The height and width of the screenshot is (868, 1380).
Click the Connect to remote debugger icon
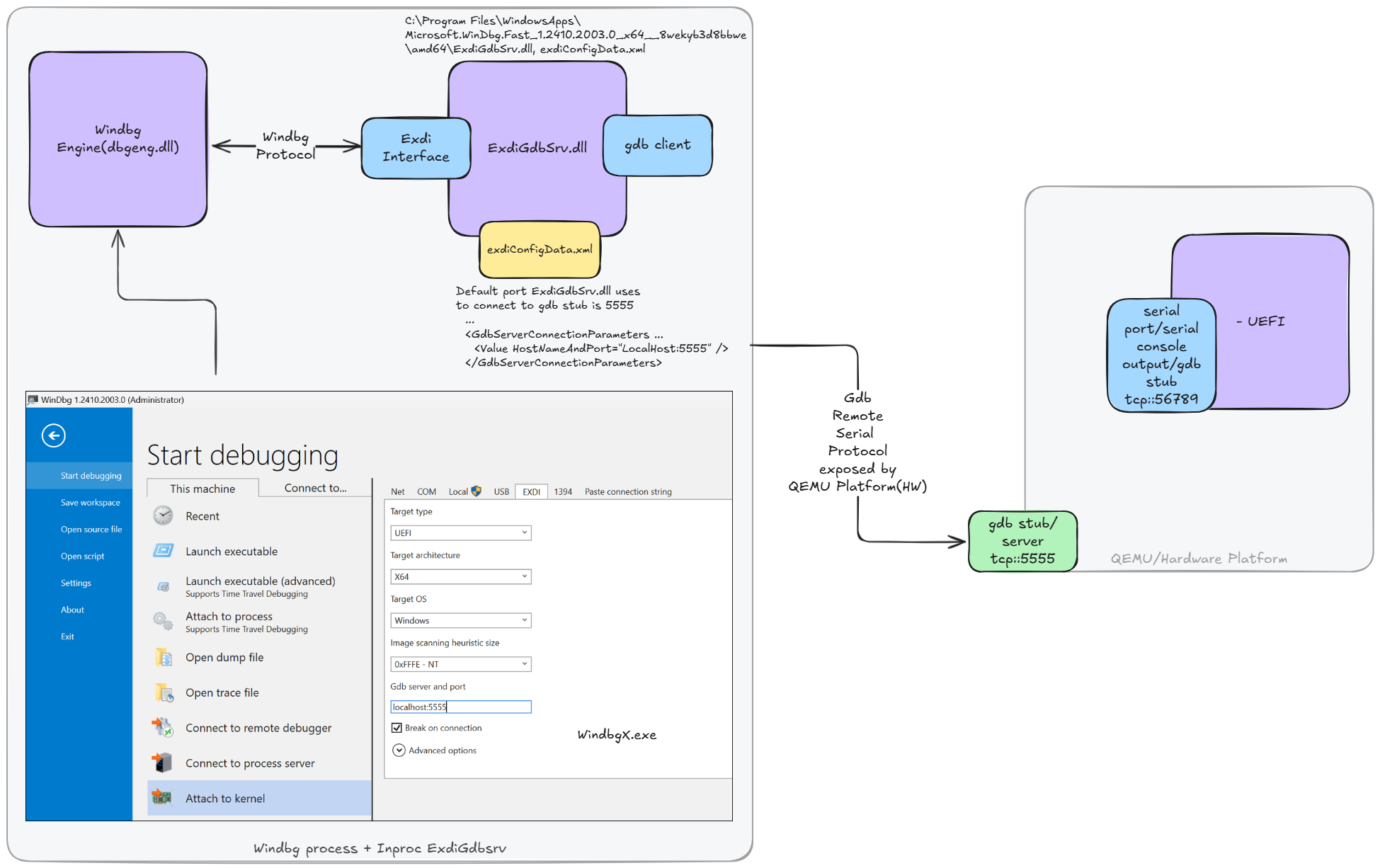162,727
